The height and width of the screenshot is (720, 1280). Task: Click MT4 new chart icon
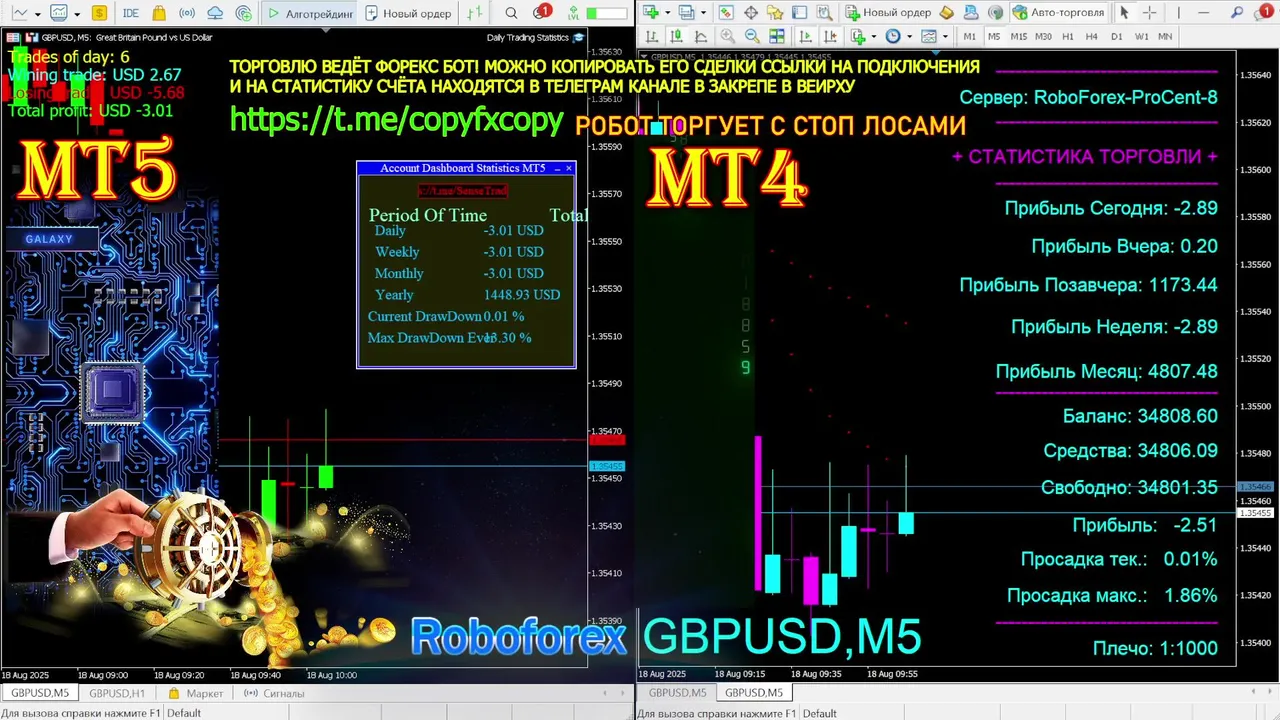point(651,13)
